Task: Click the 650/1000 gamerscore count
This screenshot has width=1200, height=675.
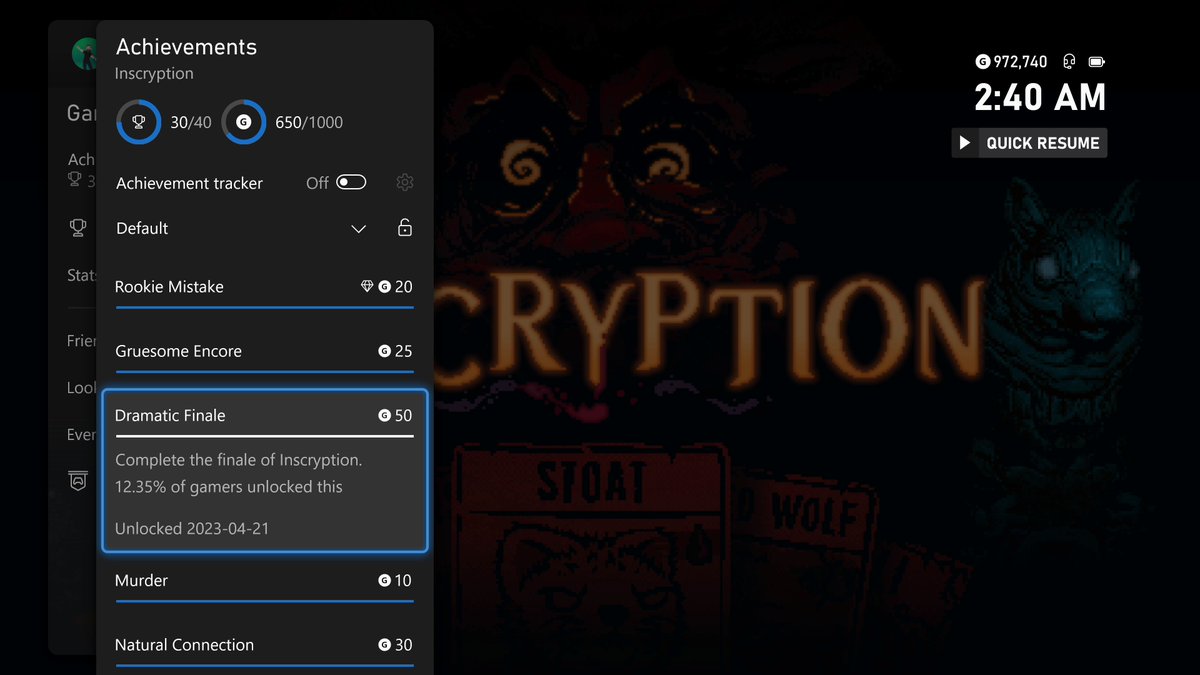Action: click(x=309, y=122)
